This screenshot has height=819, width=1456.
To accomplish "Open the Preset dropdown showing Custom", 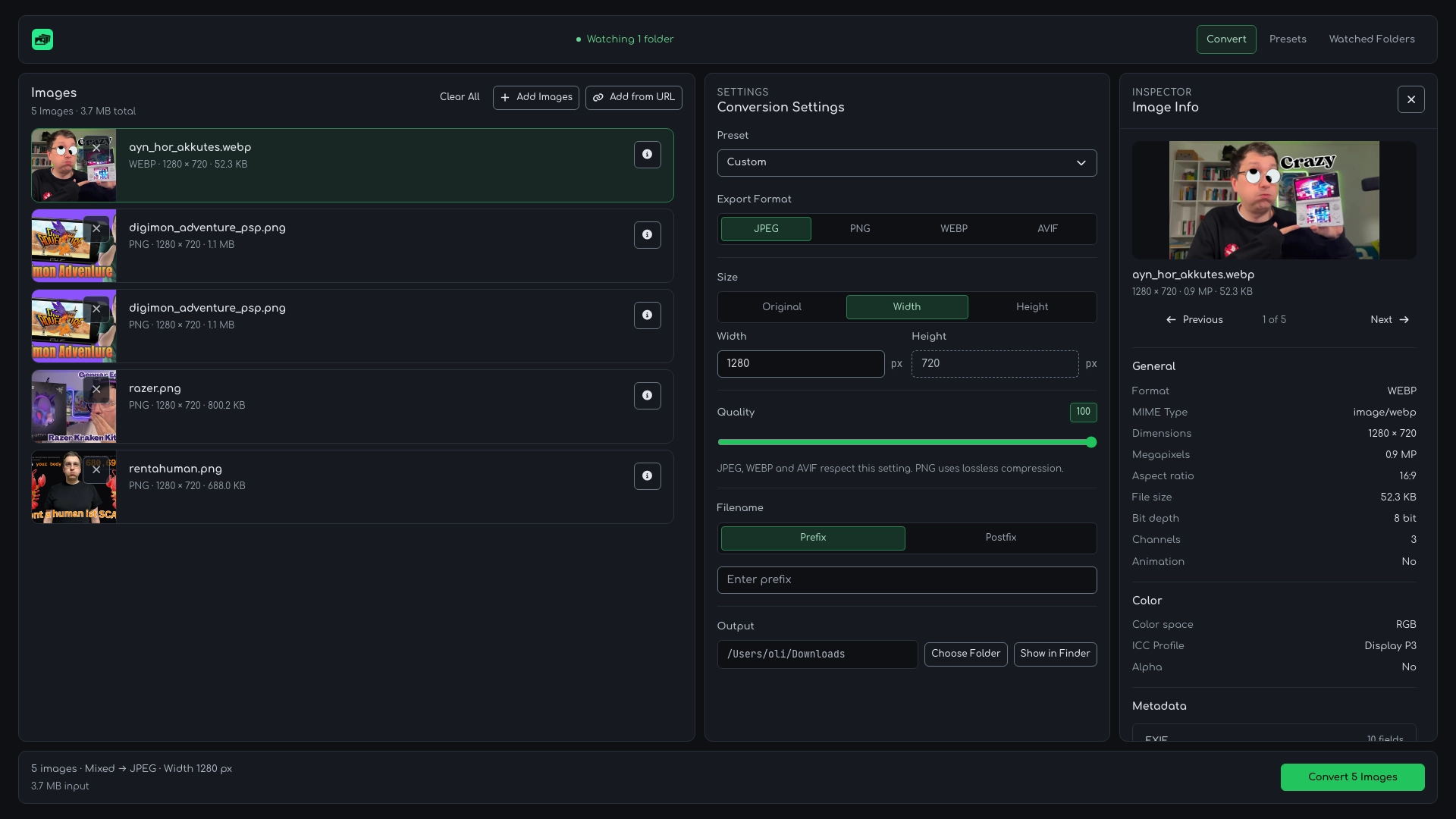I will tap(907, 163).
